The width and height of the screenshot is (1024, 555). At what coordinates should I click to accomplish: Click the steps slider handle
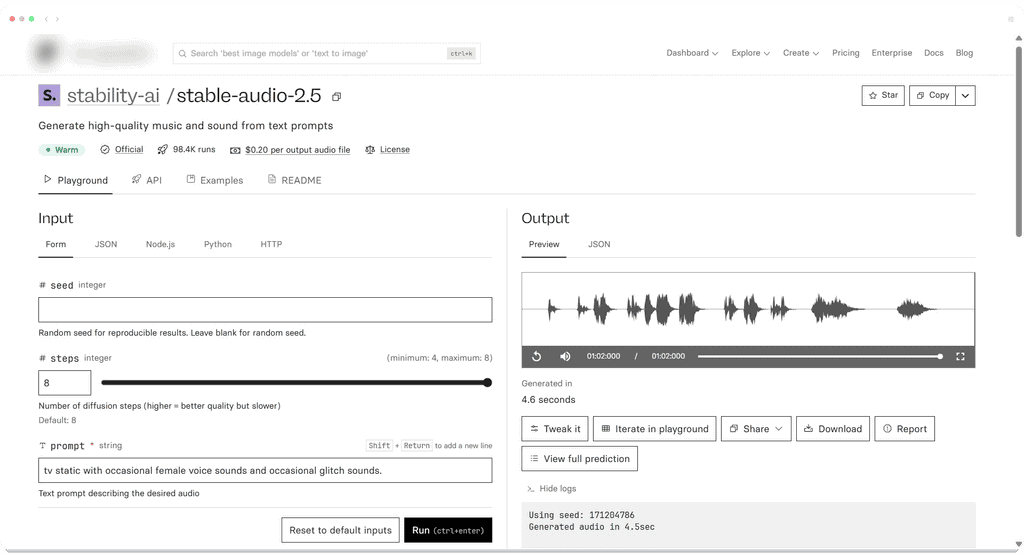pyautogui.click(x=487, y=383)
